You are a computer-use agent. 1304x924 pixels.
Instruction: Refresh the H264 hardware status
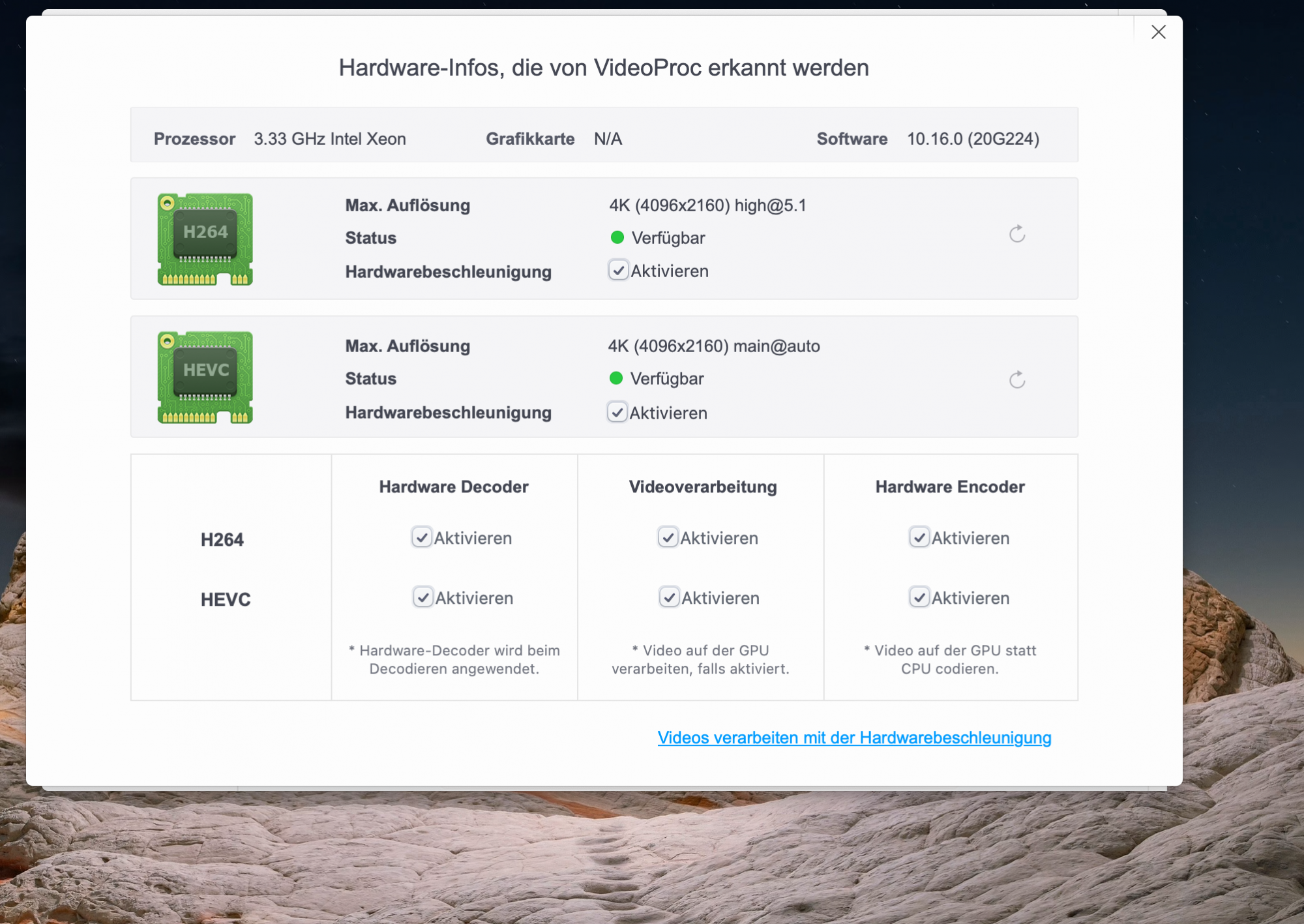[x=1017, y=234]
